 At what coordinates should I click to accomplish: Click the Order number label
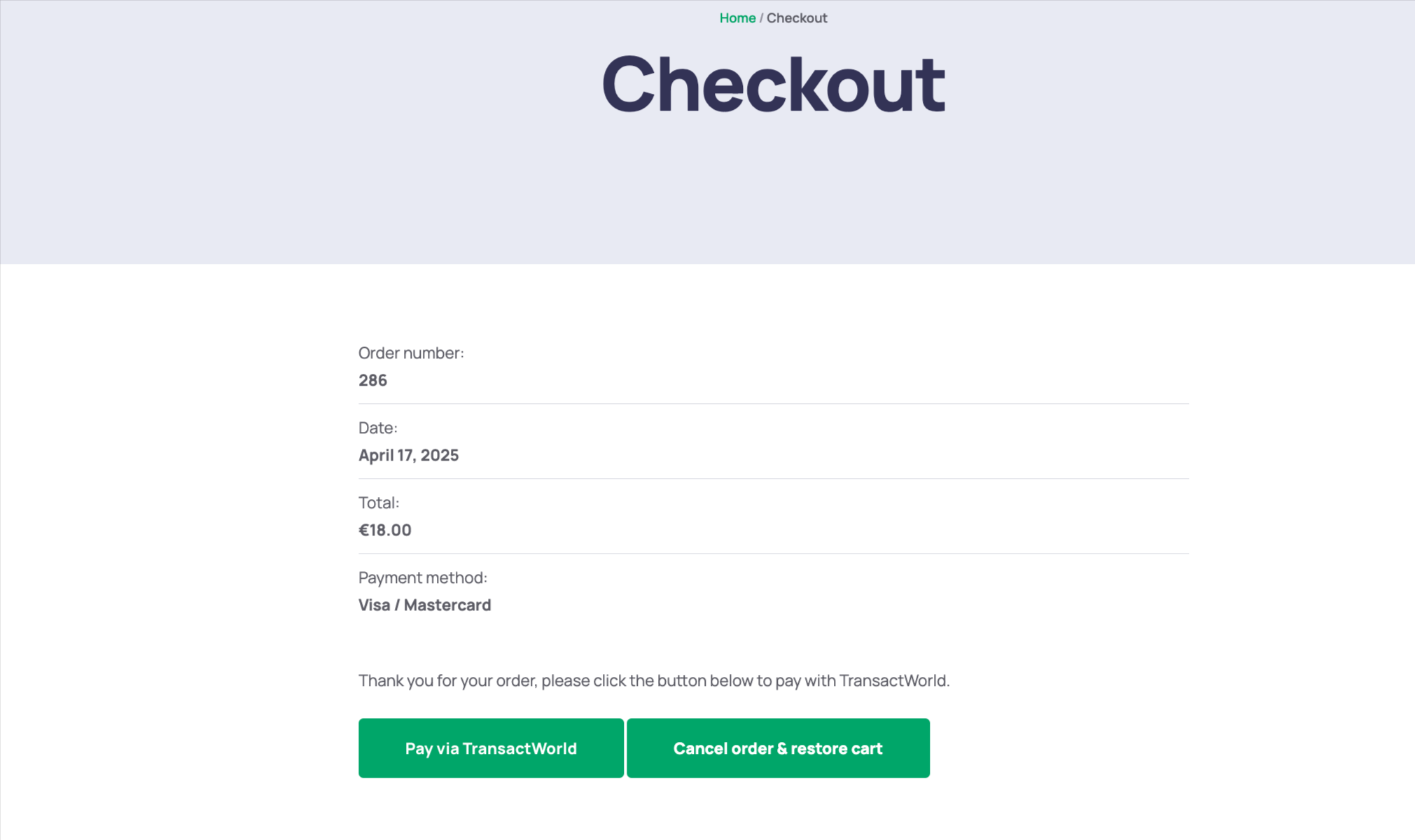[411, 353]
